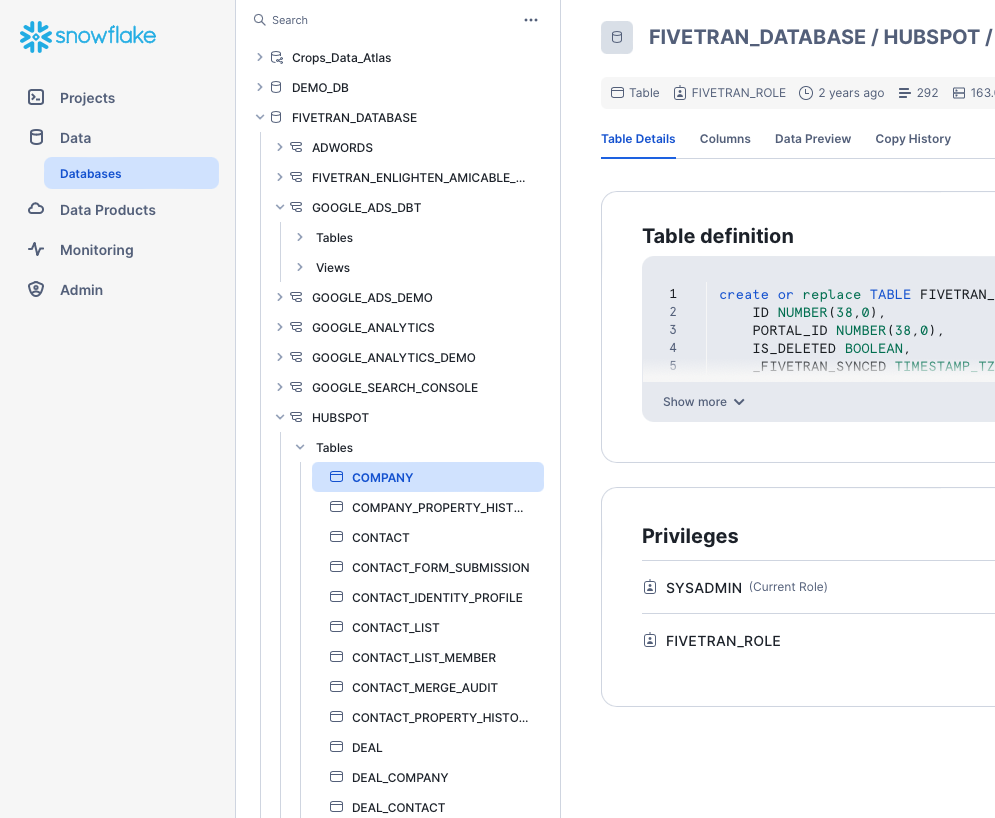Click the GOOGLE_ADS_DBT schema icon
Screen dimensions: 995x818
pos(296,208)
